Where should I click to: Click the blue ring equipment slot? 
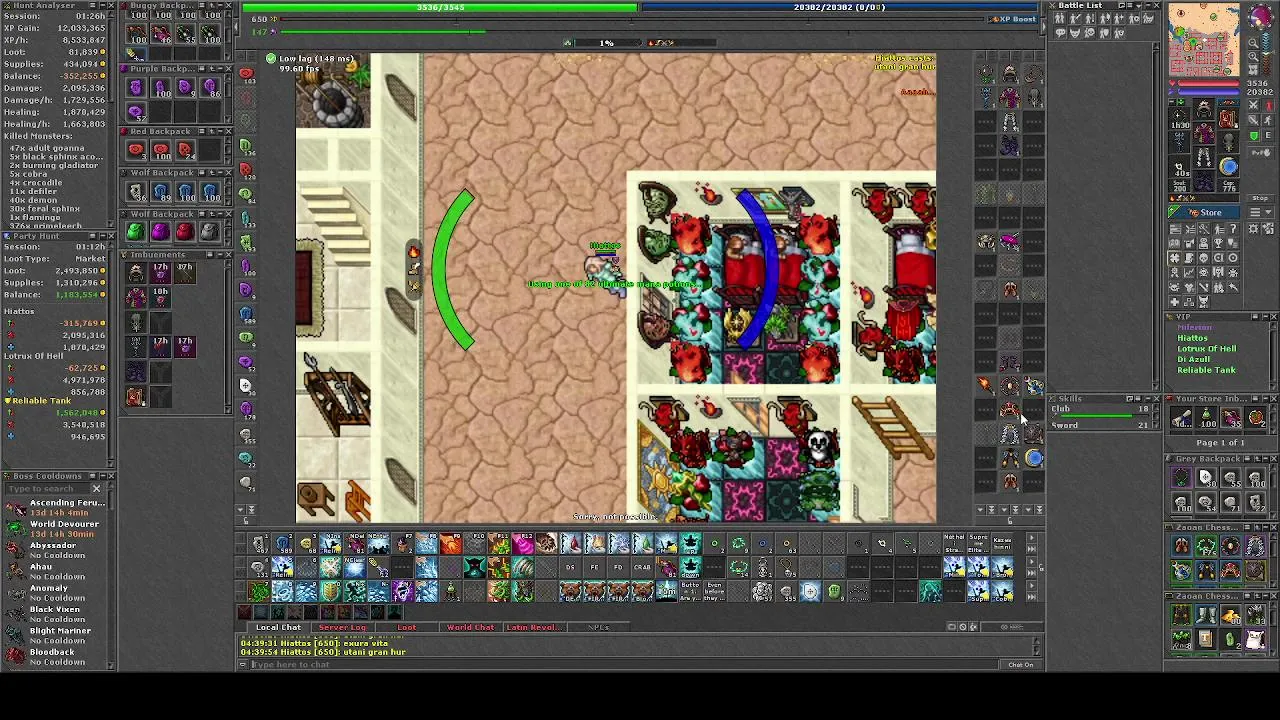pos(1229,167)
